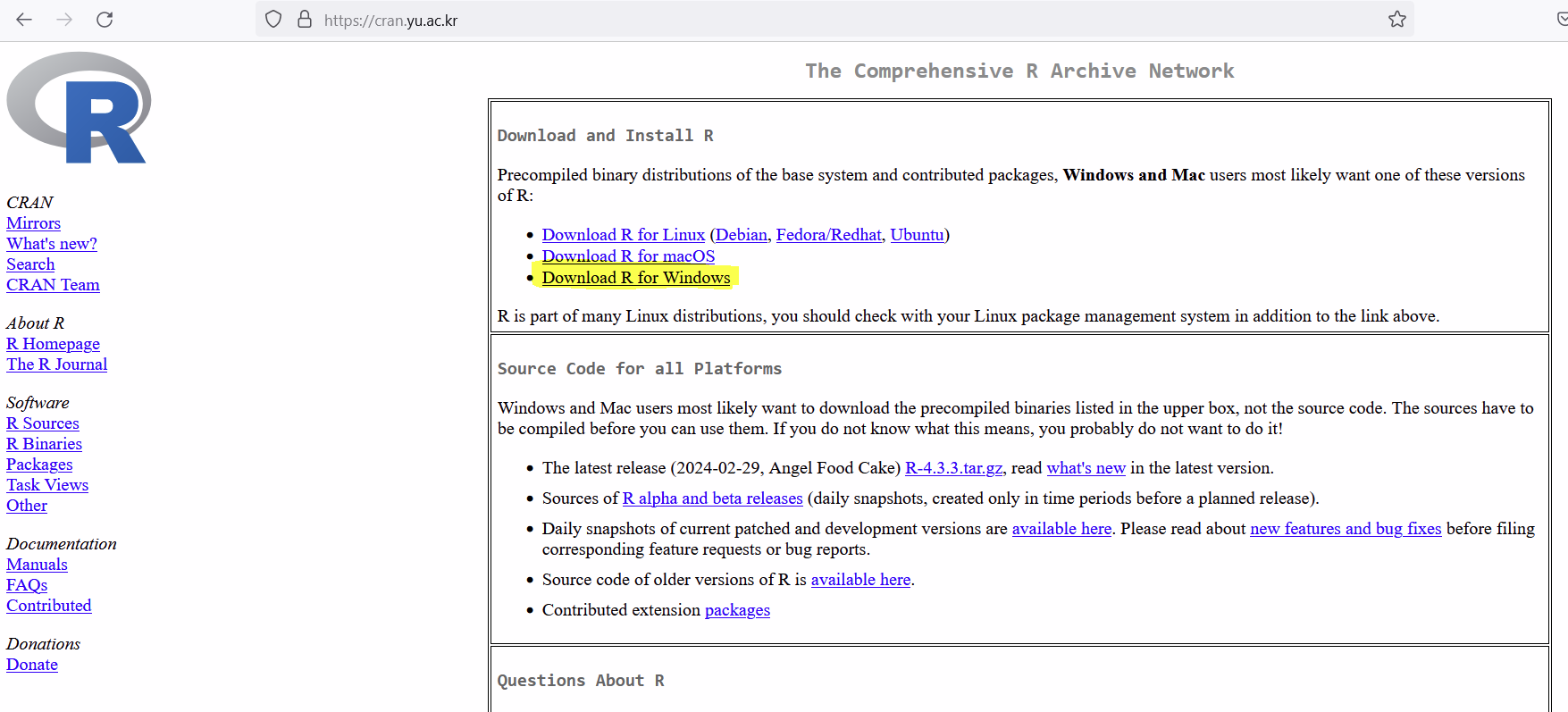Click the browser back arrow
The image size is (1568, 712).
click(x=24, y=20)
